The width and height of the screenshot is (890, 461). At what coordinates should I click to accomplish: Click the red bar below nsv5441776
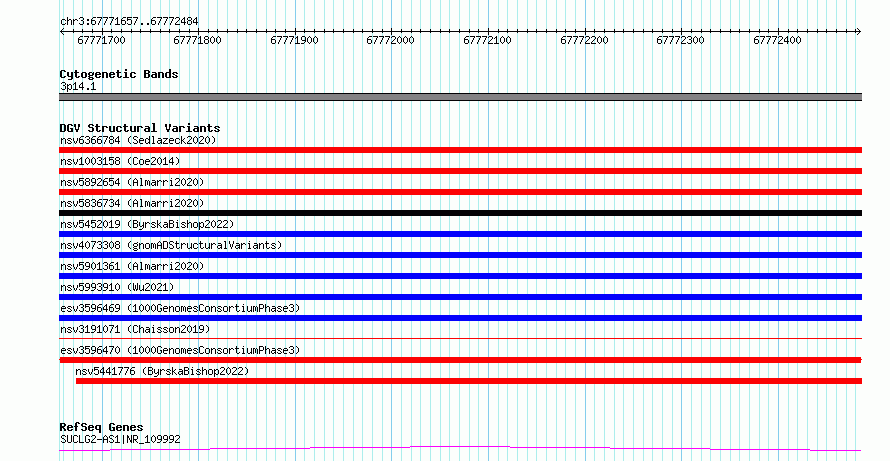469,381
